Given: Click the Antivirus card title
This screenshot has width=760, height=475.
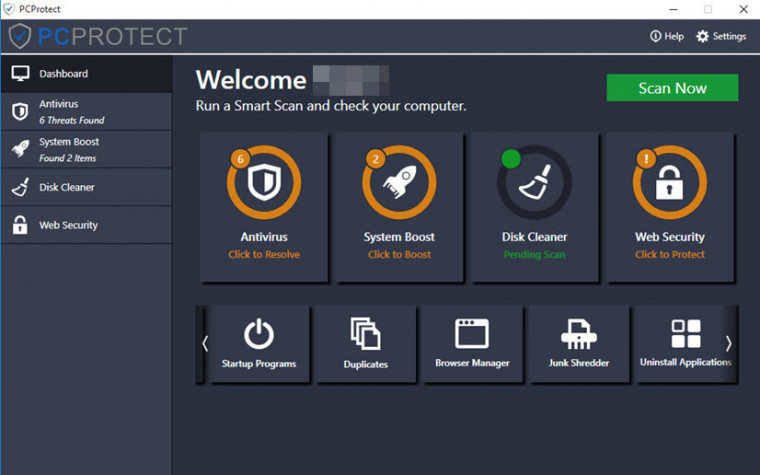Looking at the screenshot, I should pos(264,237).
